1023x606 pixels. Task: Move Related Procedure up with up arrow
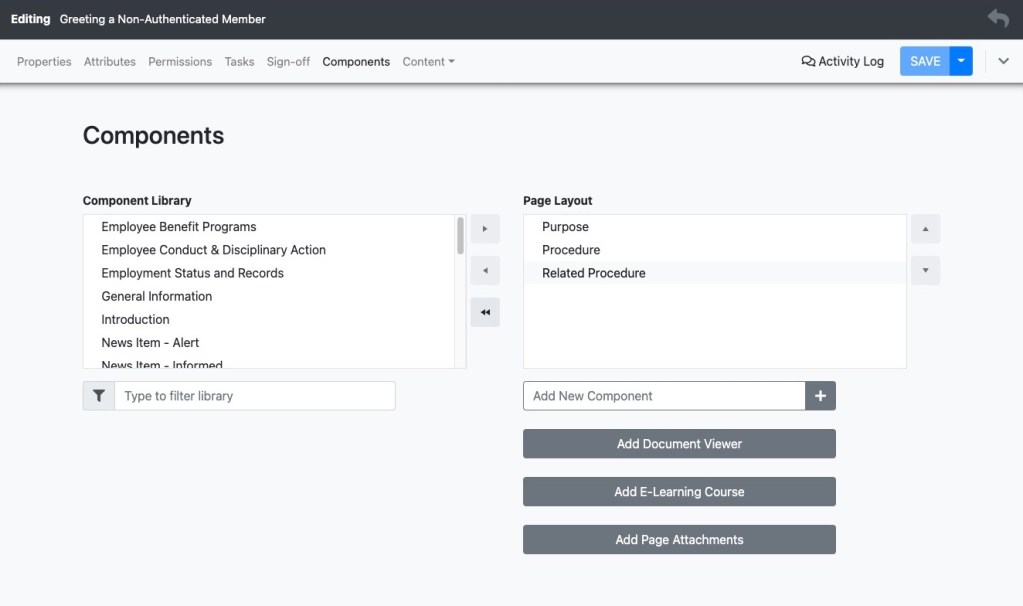(924, 228)
